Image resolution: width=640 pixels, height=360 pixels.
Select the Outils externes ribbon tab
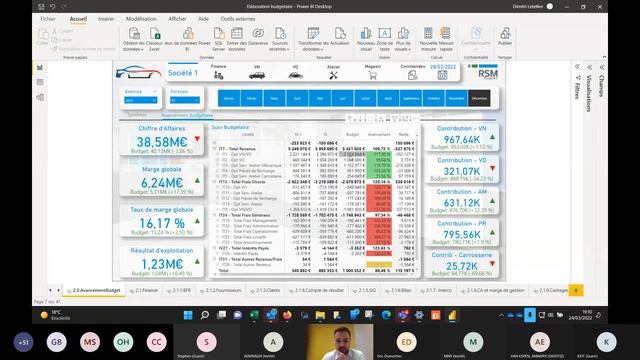[238, 19]
